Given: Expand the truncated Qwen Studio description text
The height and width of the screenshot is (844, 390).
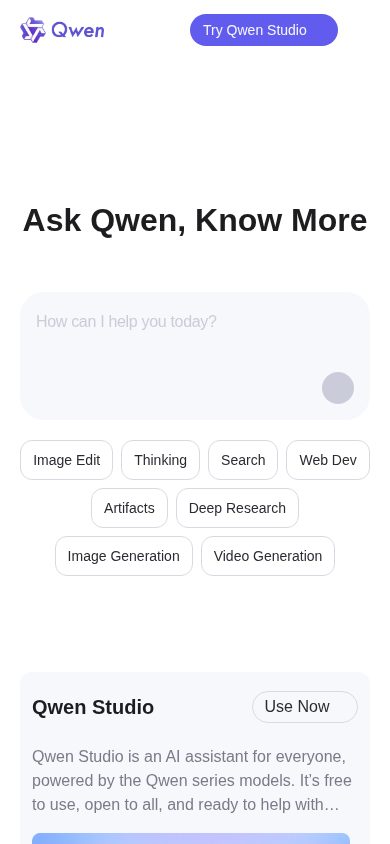Looking at the screenshot, I should tap(192, 780).
